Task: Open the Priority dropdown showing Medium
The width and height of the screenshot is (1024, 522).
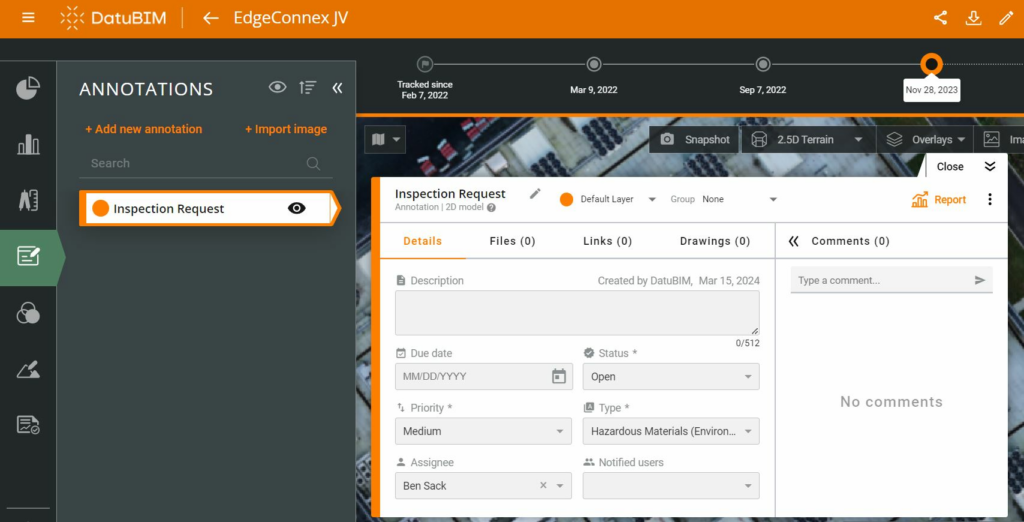Action: click(x=483, y=431)
